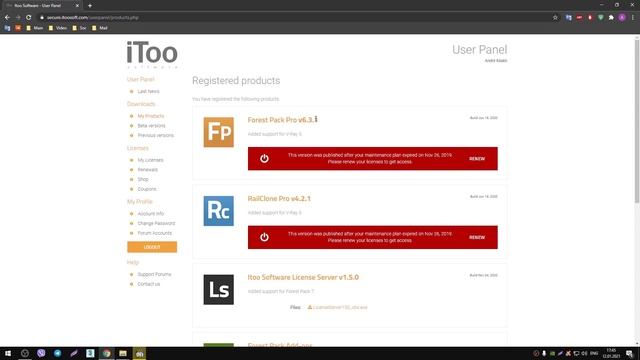Open Account Info in sidebar

[151, 214]
